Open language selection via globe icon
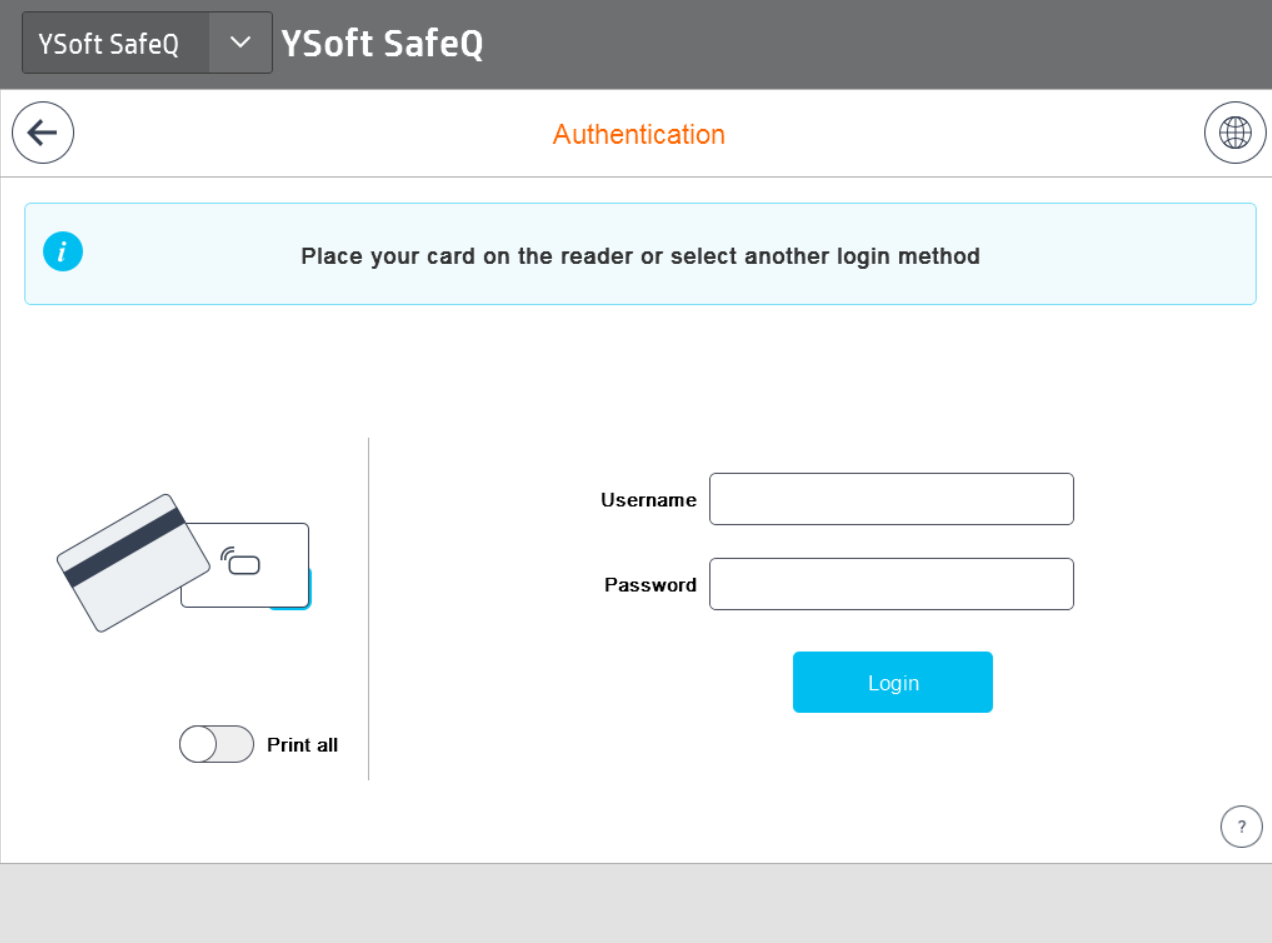Screen dimensions: 1272x943 click(x=1235, y=133)
